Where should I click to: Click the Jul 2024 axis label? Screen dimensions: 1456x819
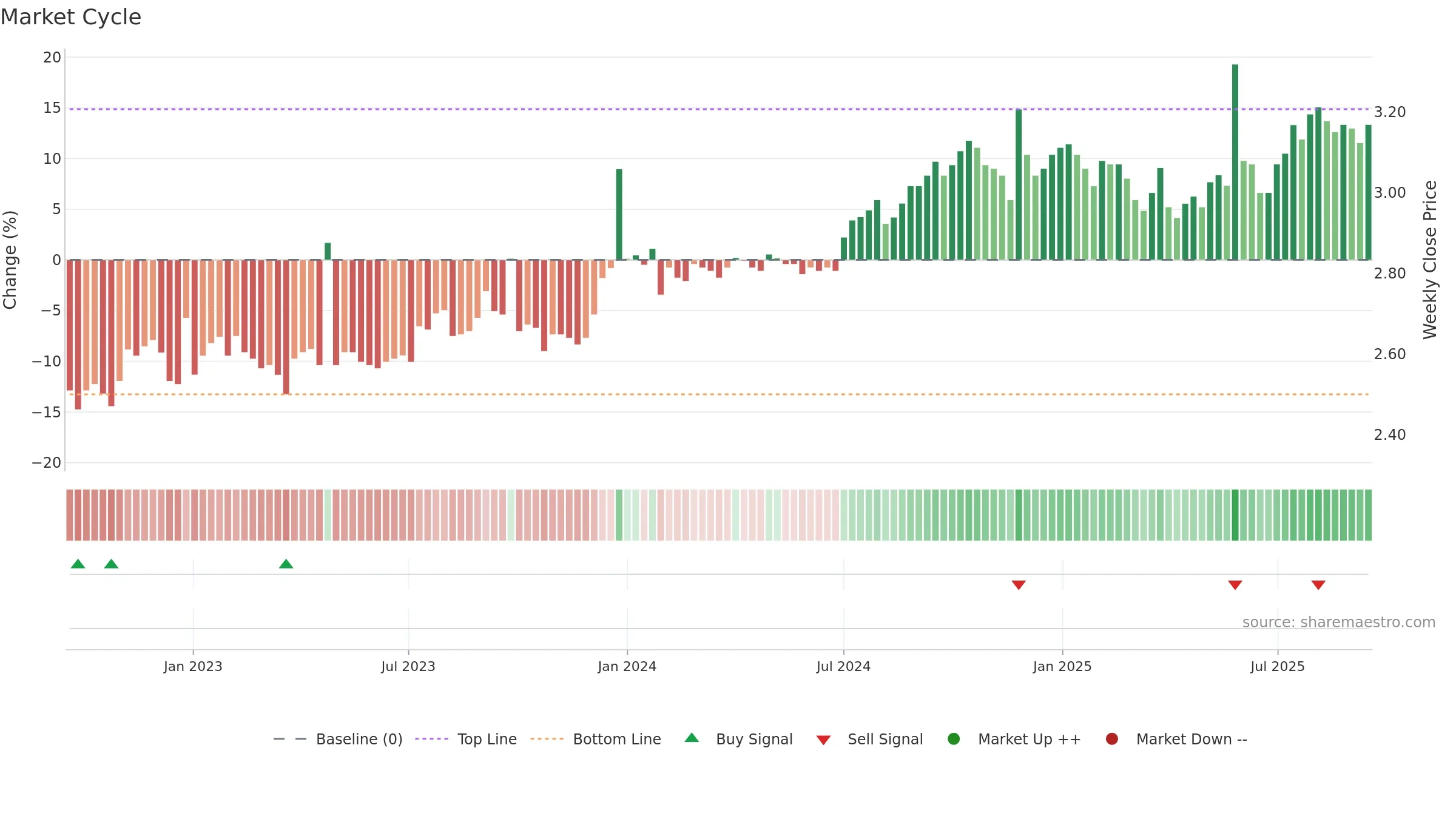tap(843, 667)
